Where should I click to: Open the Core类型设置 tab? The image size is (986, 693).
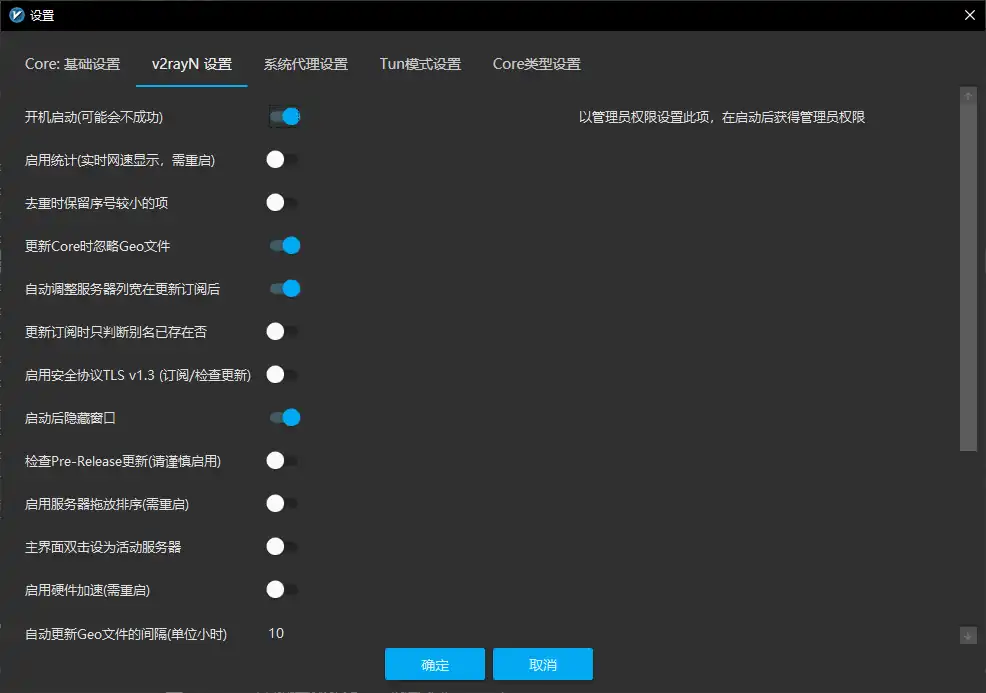point(536,64)
